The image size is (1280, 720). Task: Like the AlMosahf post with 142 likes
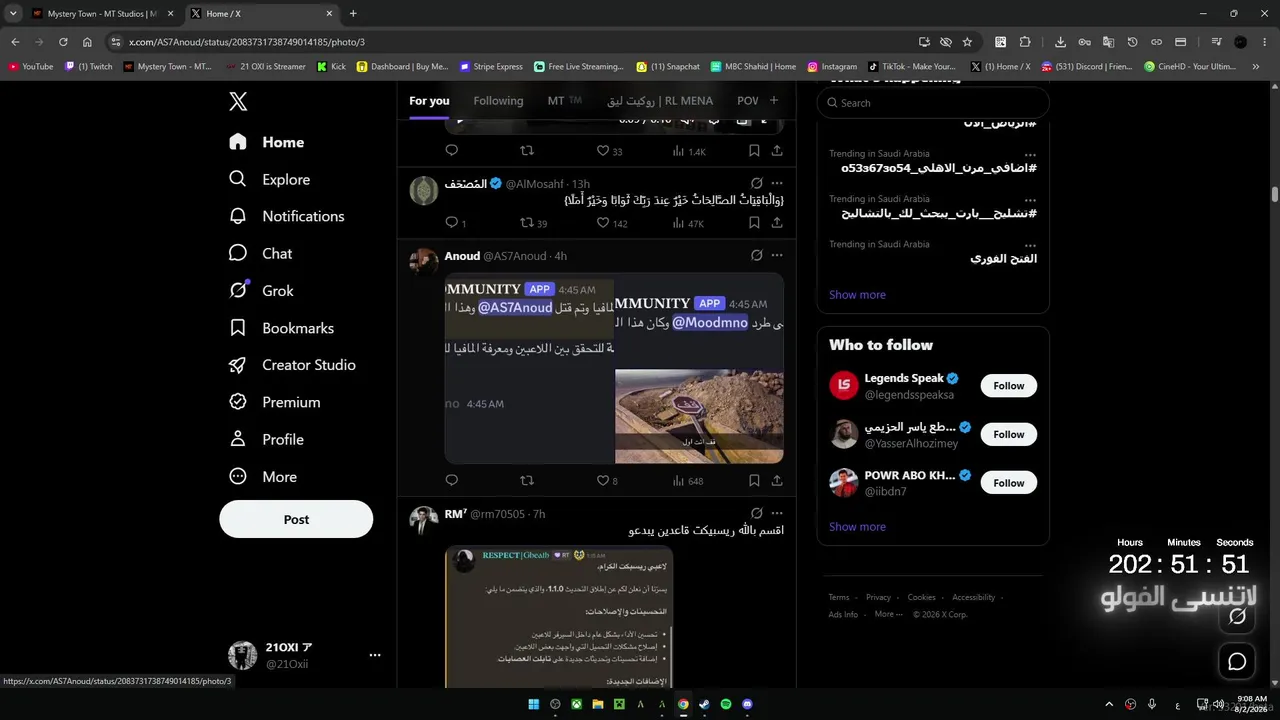pyautogui.click(x=603, y=223)
